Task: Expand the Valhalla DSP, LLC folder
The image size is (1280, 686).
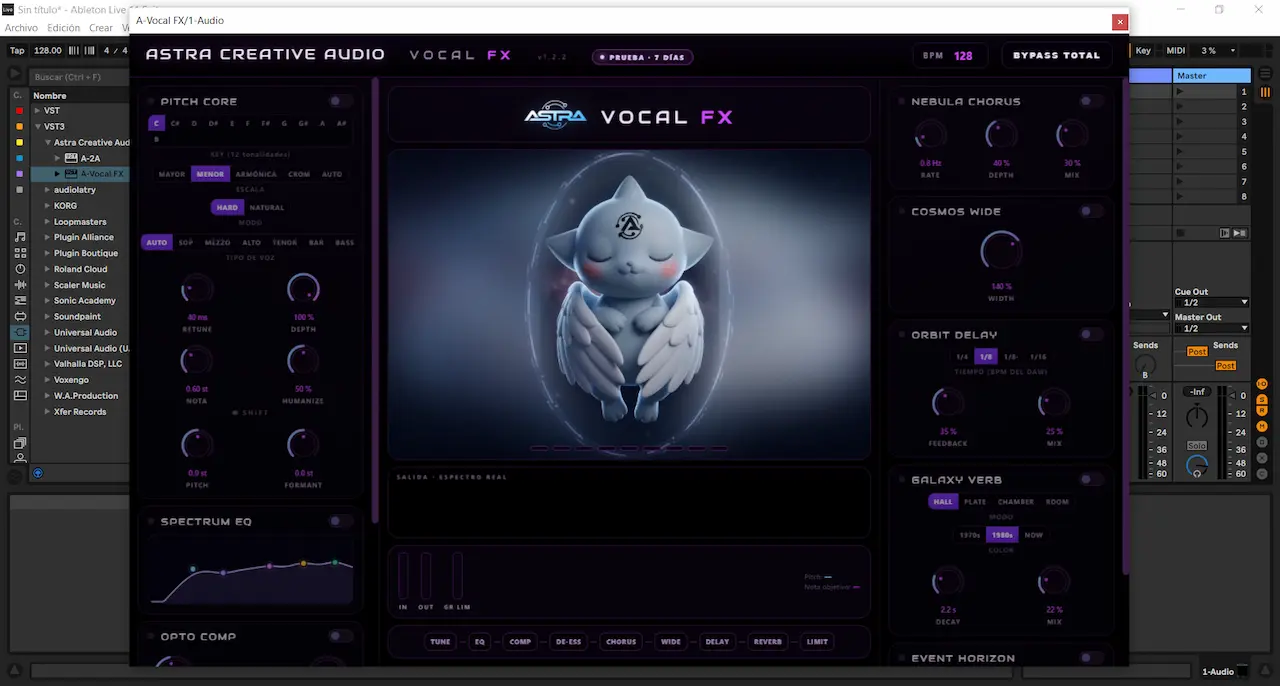Action: click(x=47, y=364)
